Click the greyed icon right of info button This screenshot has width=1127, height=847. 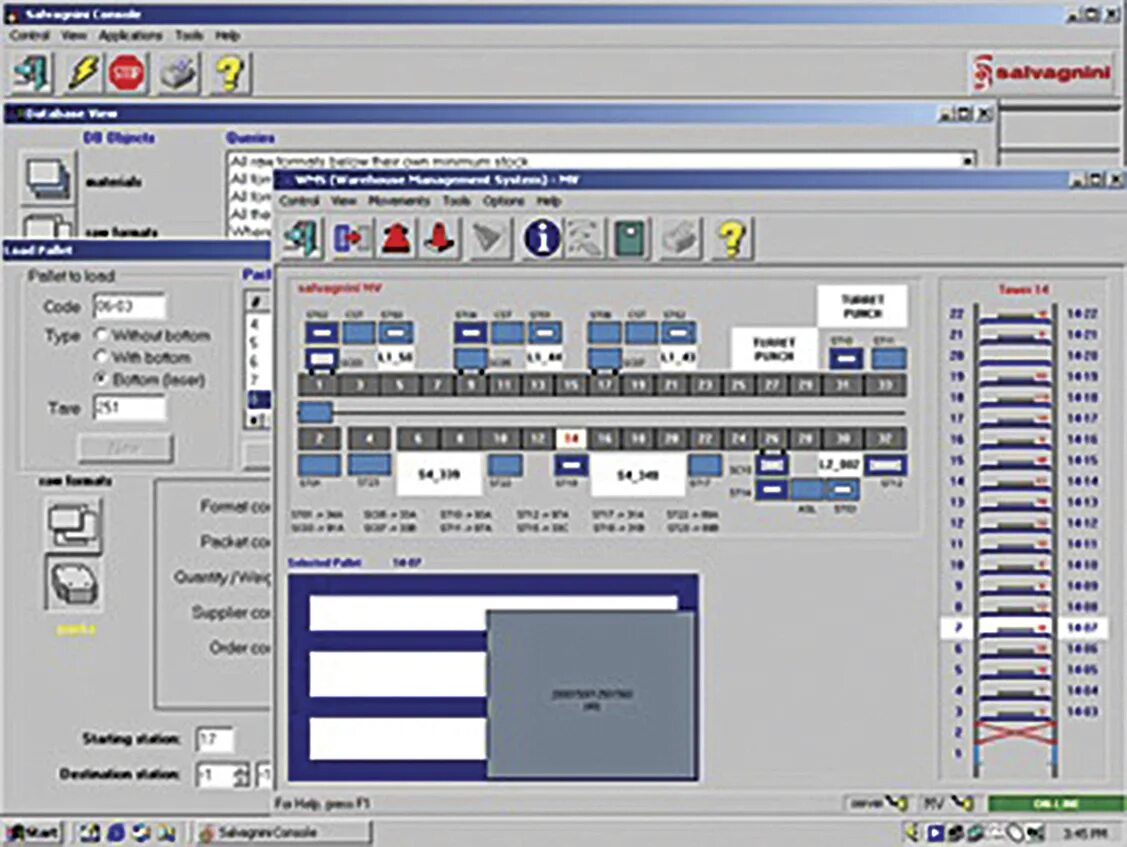click(x=584, y=238)
